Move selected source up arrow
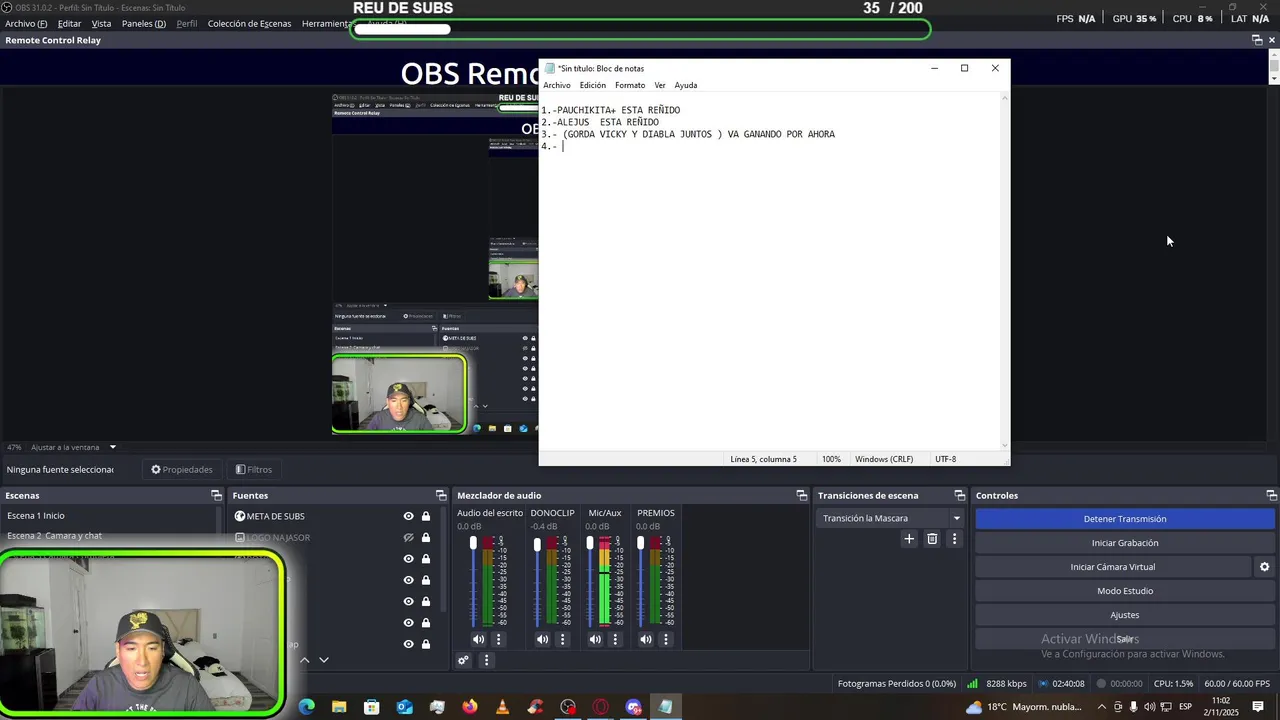This screenshot has height=720, width=1280. pyautogui.click(x=305, y=660)
